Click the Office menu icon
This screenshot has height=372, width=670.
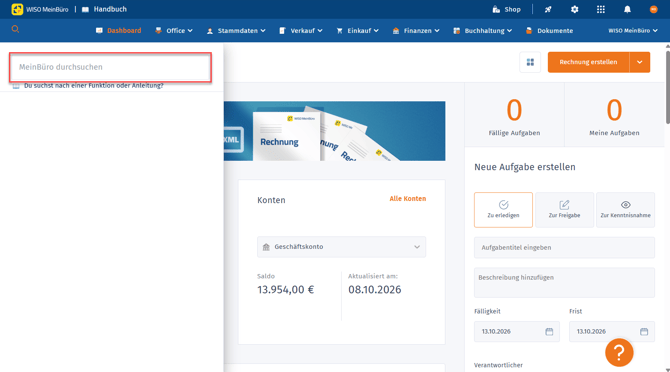(159, 31)
